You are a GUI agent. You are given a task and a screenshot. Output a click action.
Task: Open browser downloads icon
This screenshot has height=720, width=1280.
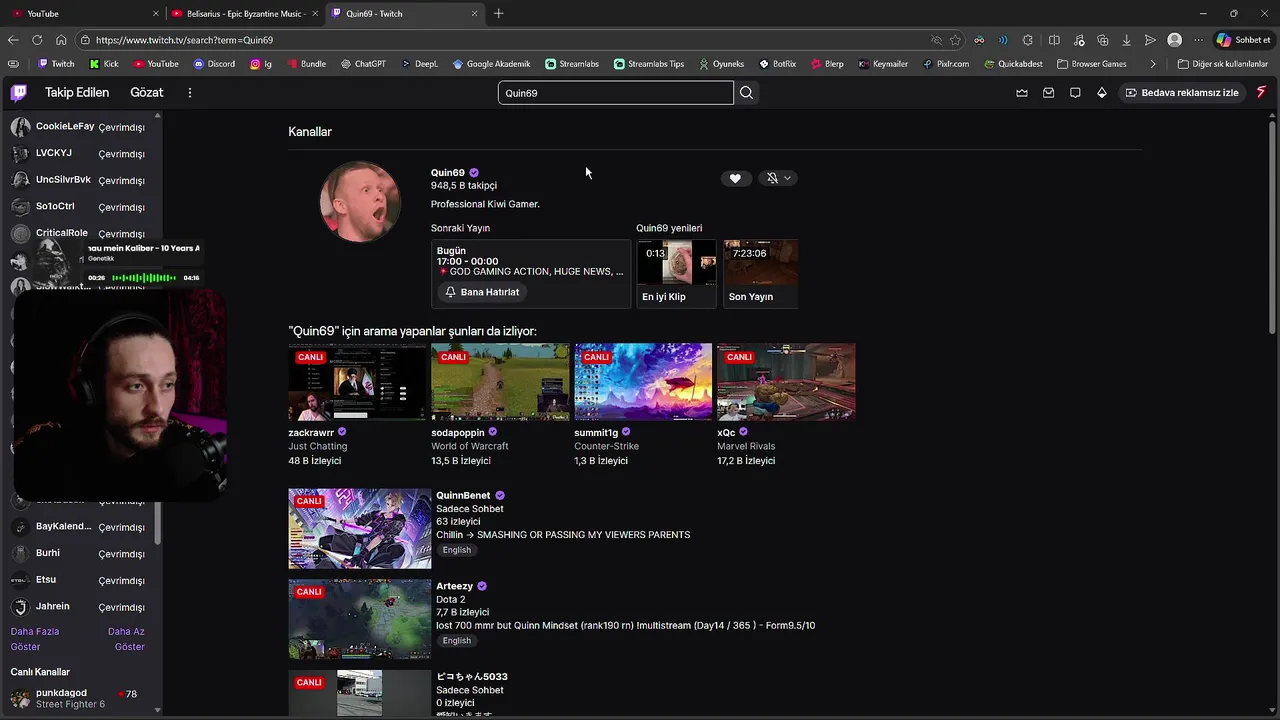1126,40
